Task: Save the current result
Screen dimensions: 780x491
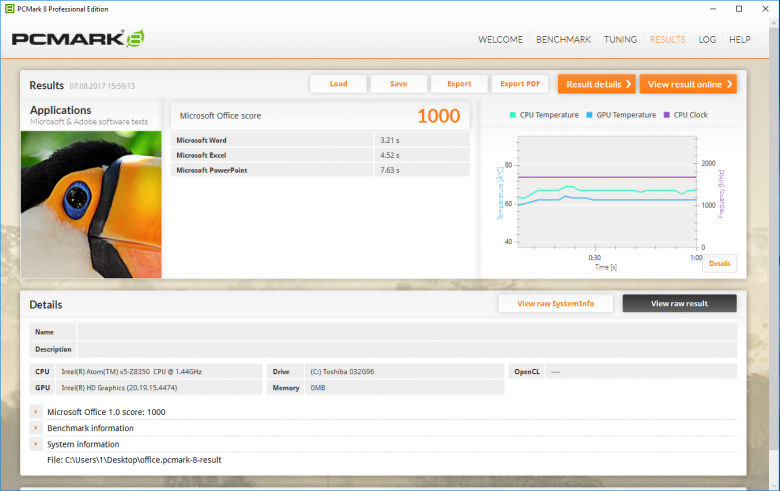Action: pos(398,84)
